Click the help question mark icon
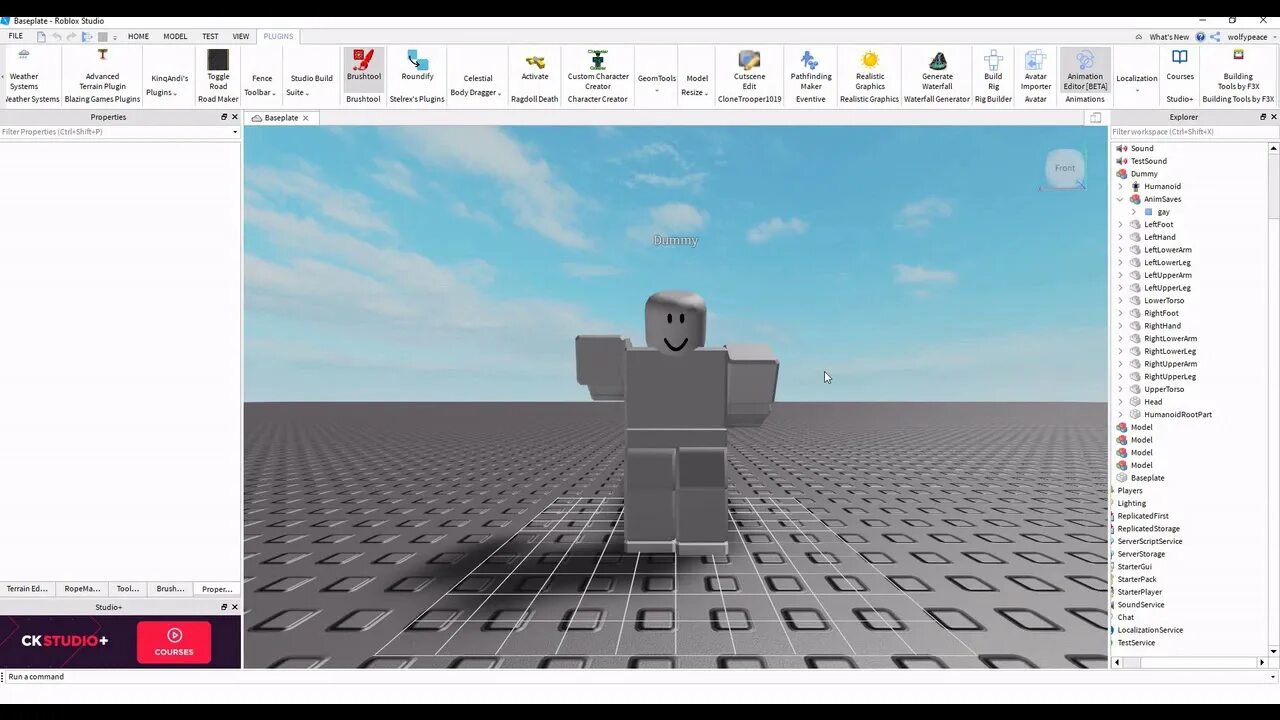Image resolution: width=1280 pixels, height=720 pixels. coord(1201,37)
